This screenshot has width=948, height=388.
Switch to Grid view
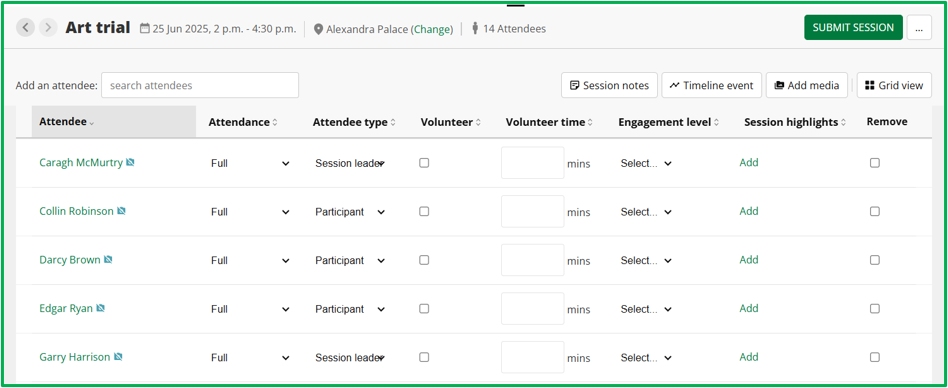tap(894, 85)
